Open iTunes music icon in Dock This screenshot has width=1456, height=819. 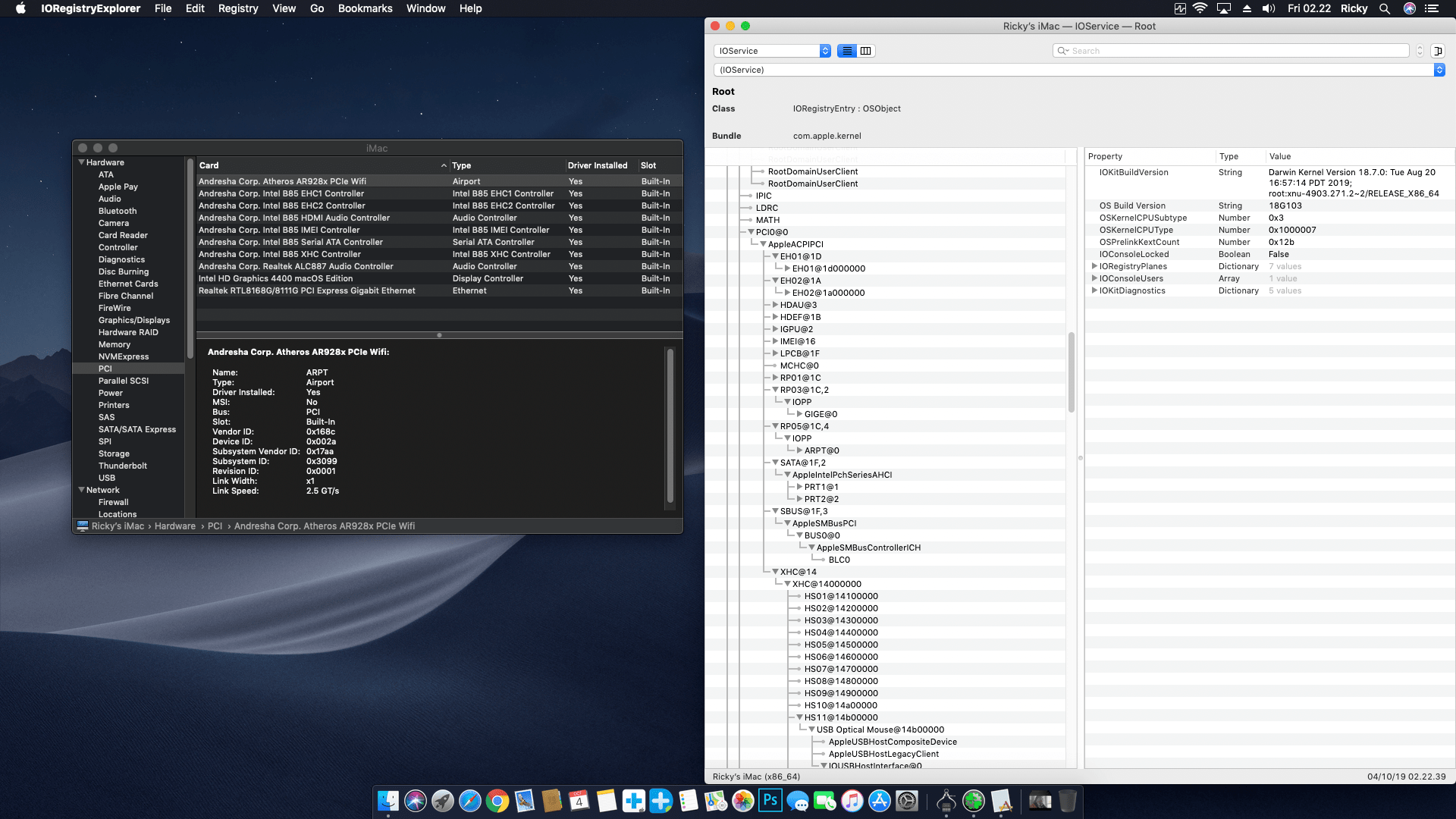pos(852,801)
